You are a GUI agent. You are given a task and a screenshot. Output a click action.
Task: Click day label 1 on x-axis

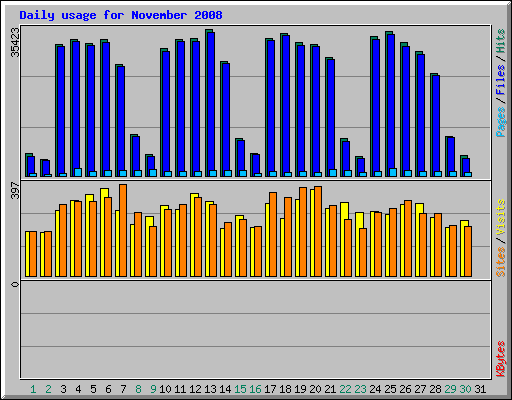tap(33, 389)
